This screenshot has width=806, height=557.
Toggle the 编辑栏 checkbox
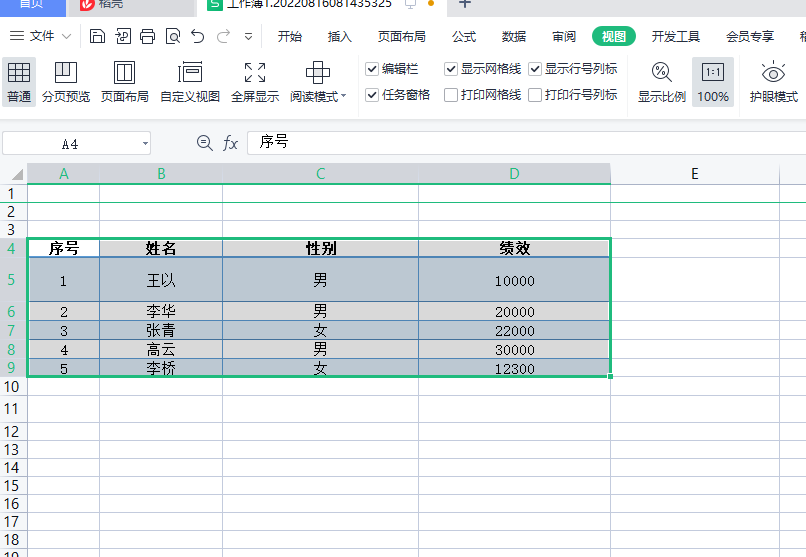click(x=372, y=69)
